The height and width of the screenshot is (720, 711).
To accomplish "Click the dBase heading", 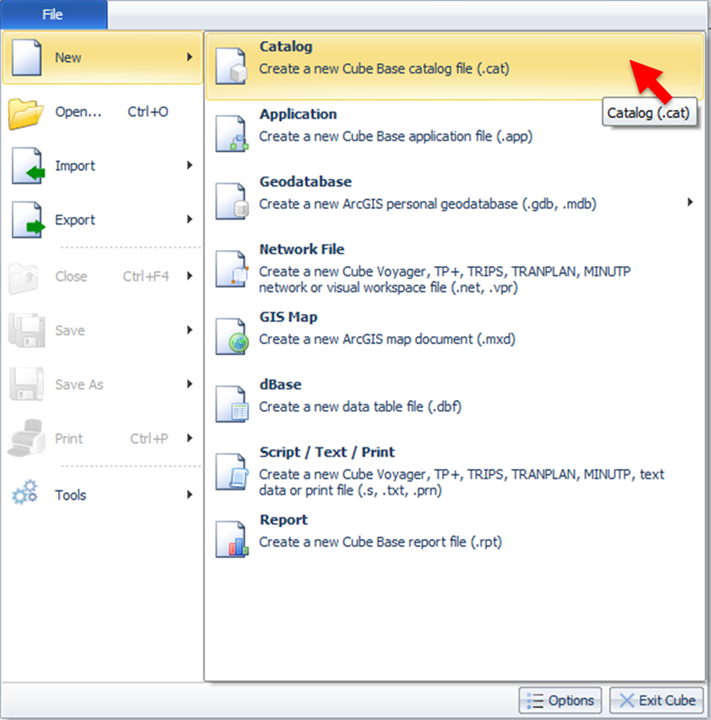I will [x=280, y=384].
